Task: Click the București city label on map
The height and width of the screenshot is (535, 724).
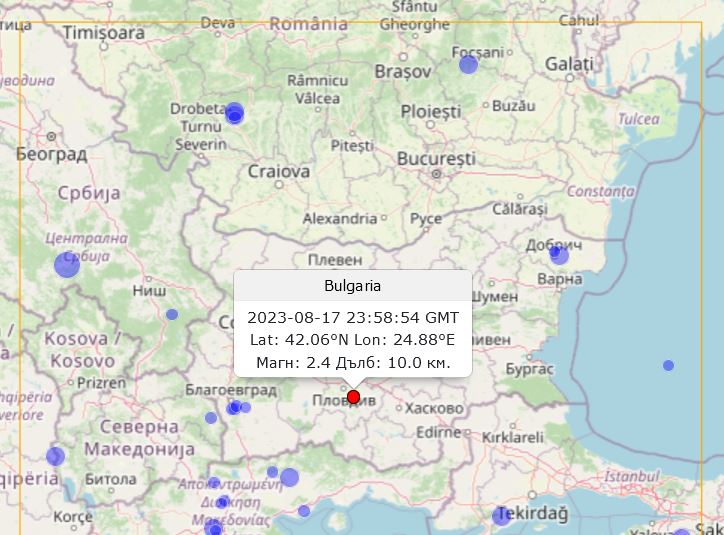Action: (436, 159)
